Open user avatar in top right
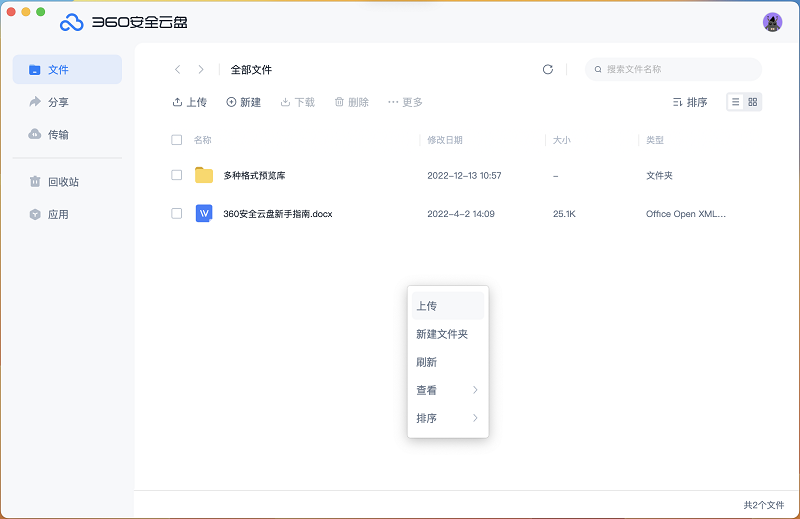Image resolution: width=800 pixels, height=519 pixels. (x=772, y=22)
